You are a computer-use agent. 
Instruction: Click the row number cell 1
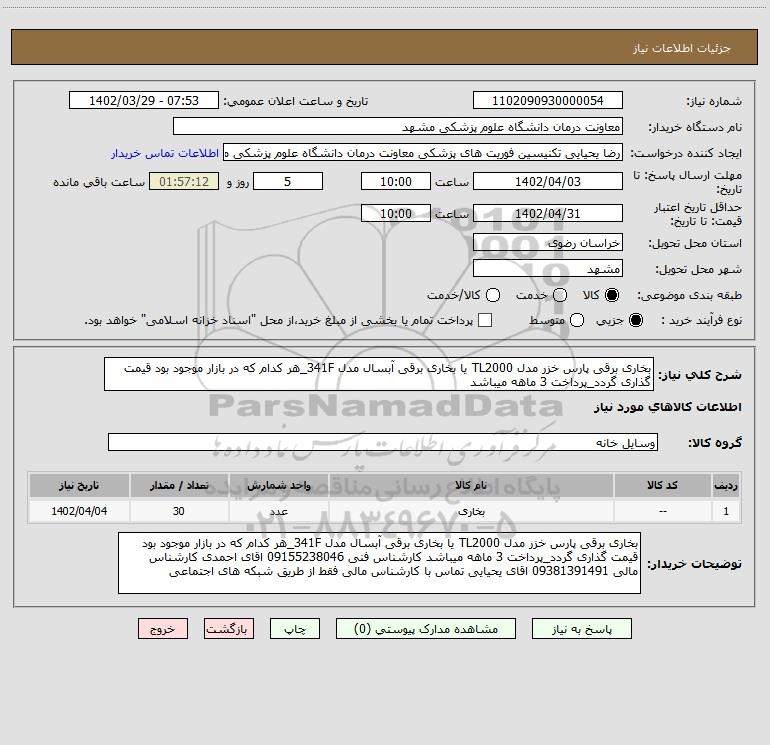(x=726, y=511)
